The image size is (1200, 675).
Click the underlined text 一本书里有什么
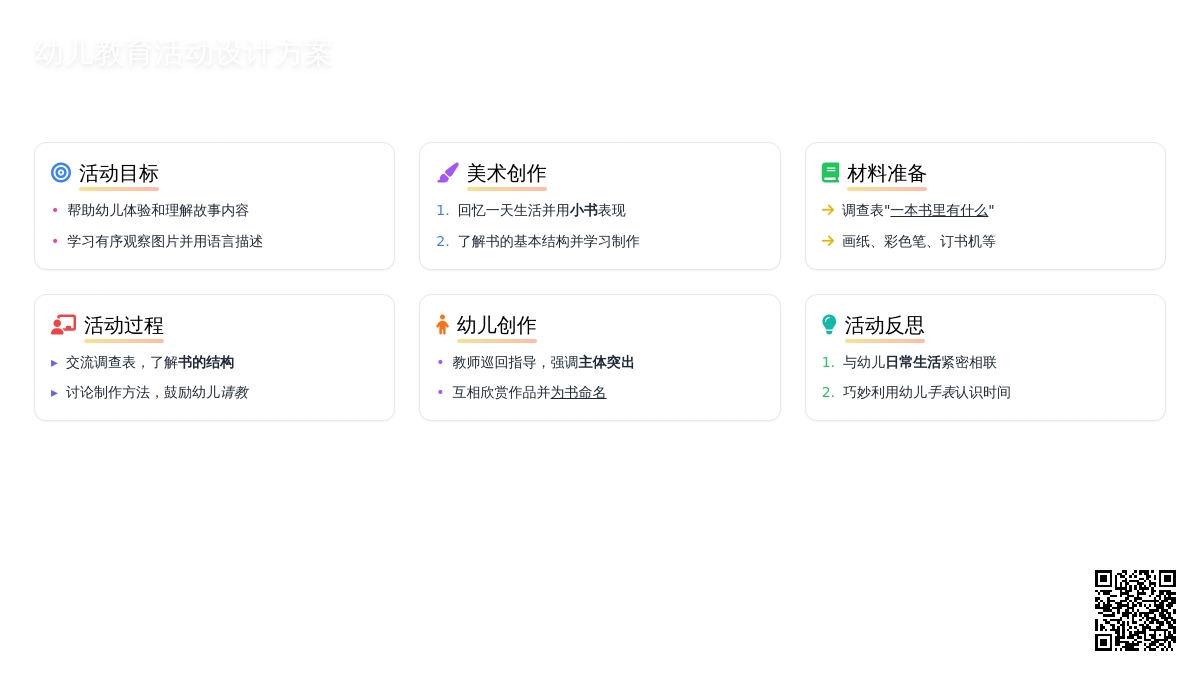939,210
